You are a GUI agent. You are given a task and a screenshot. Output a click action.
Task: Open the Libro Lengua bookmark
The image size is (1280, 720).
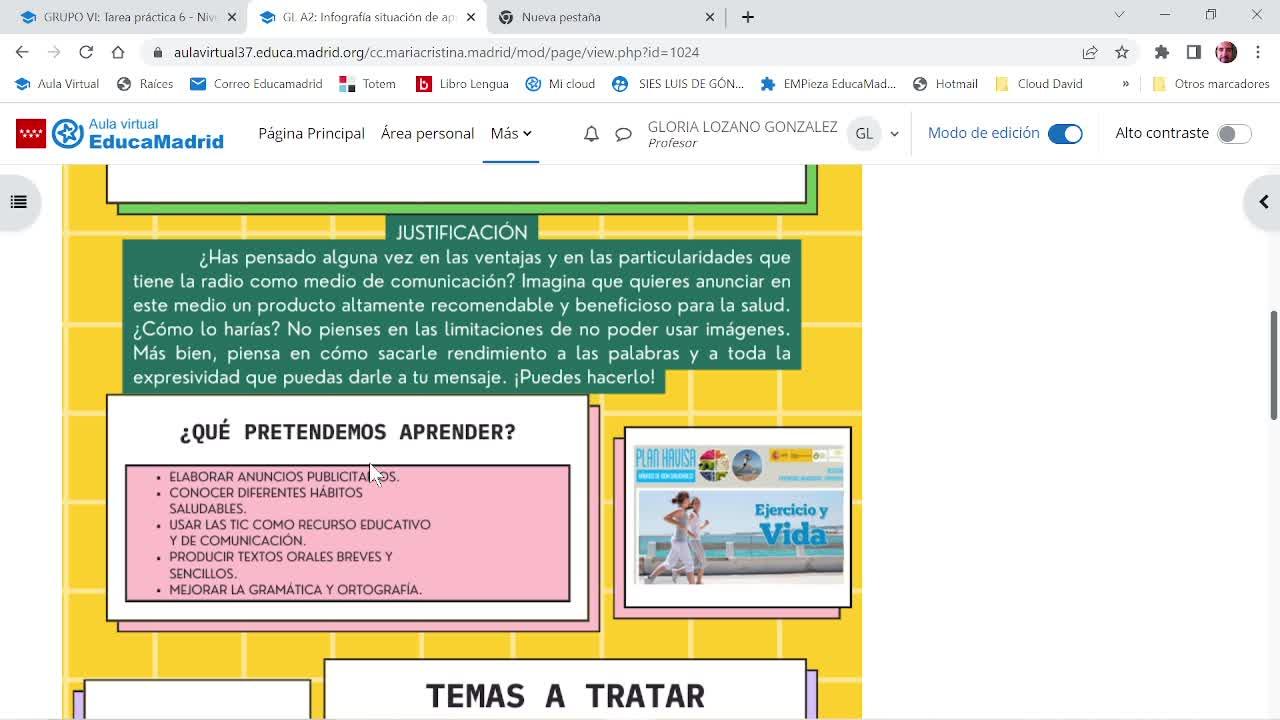pos(462,84)
